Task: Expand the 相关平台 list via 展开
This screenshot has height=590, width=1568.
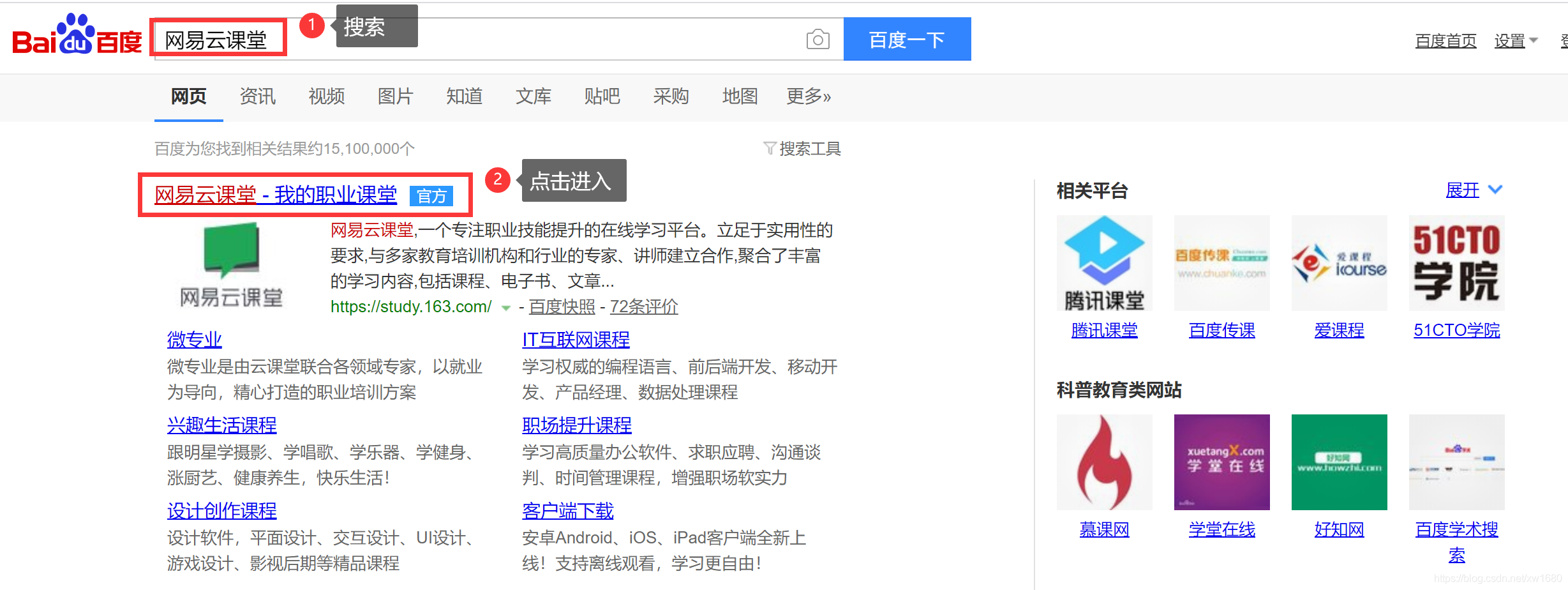Action: point(1474,190)
